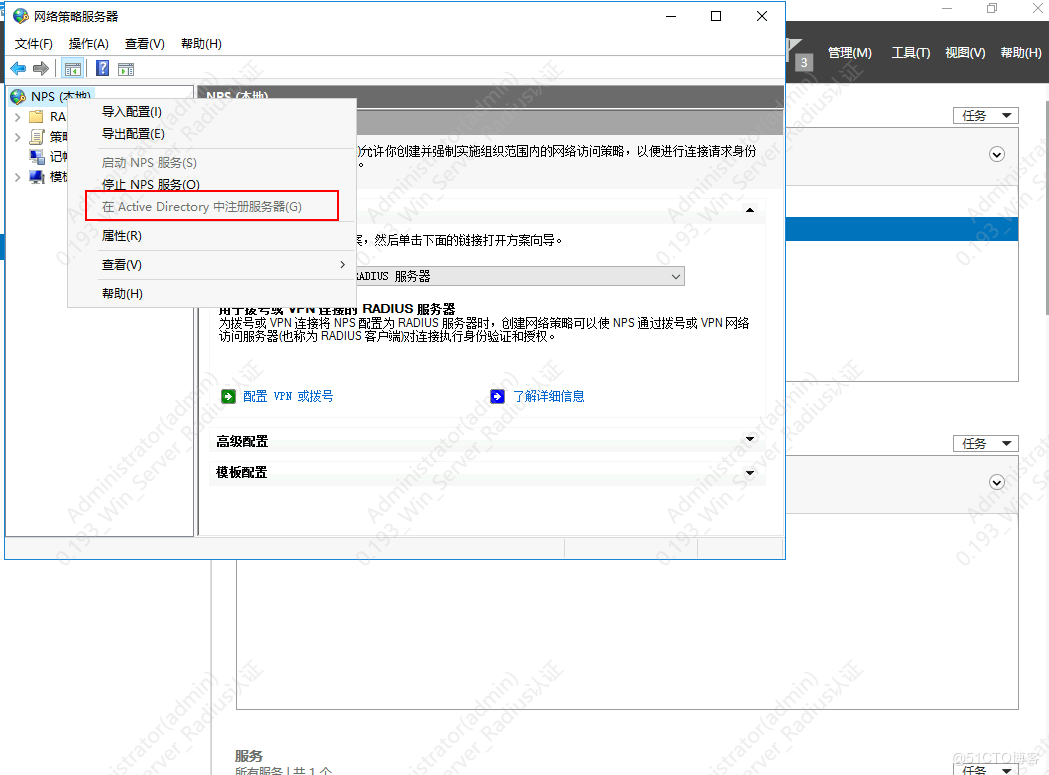Click the 模板 computer icon in tree
This screenshot has height=775, width=1049.
point(37,177)
